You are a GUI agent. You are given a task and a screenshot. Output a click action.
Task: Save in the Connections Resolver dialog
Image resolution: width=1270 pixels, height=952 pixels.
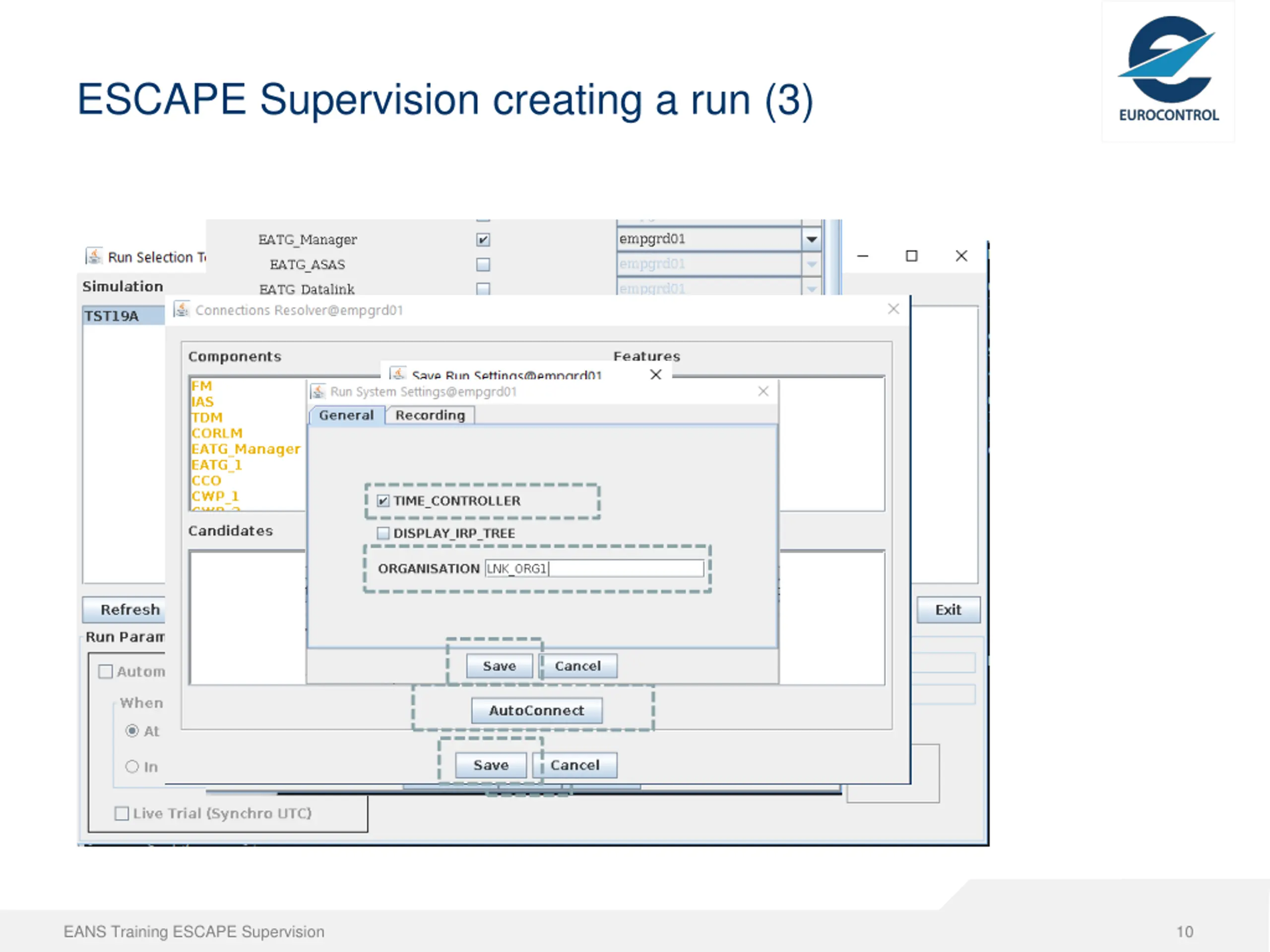click(491, 765)
